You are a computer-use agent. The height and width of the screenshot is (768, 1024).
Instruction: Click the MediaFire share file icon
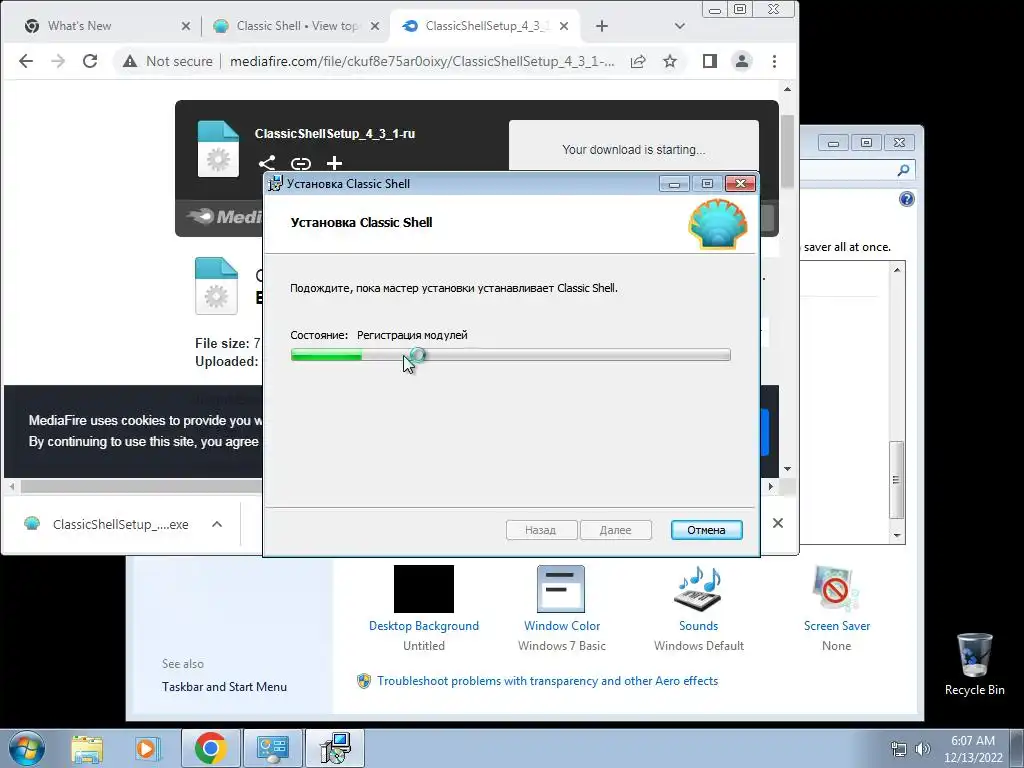tap(266, 163)
